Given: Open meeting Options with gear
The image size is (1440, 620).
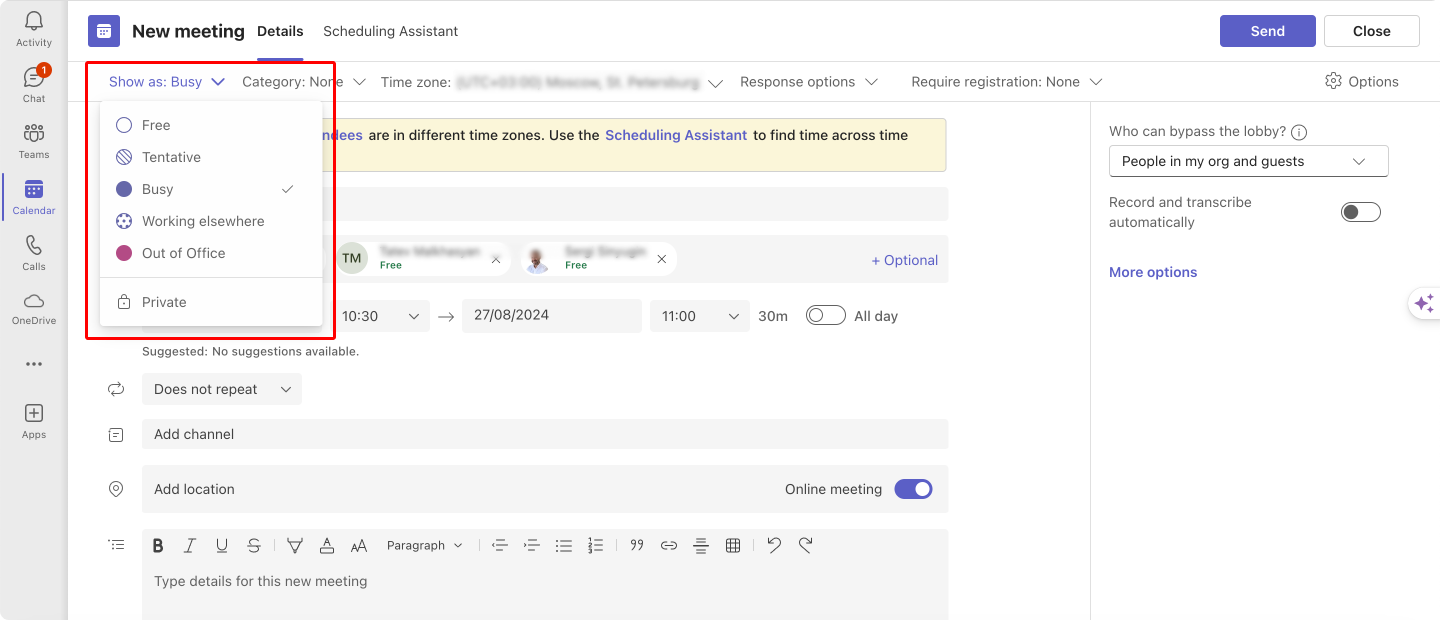Looking at the screenshot, I should pos(1362,82).
